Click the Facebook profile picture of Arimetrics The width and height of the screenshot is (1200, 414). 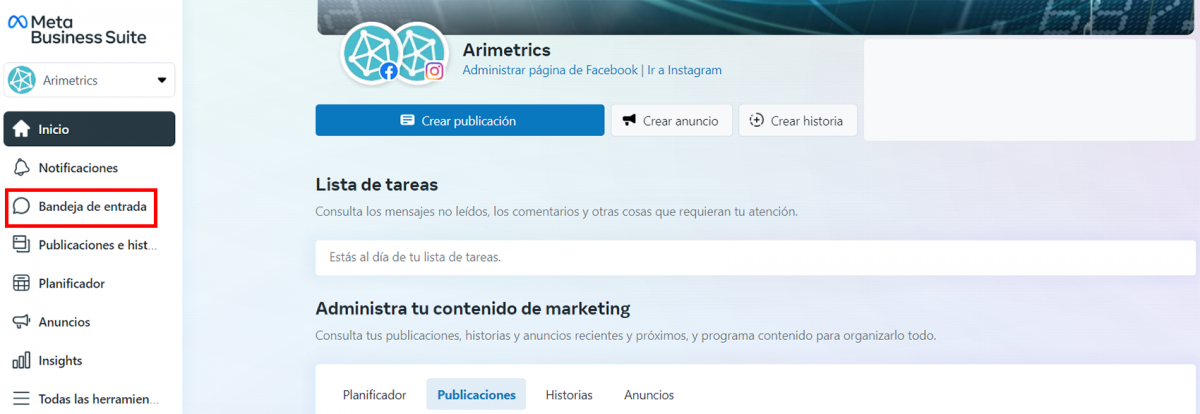coord(369,52)
